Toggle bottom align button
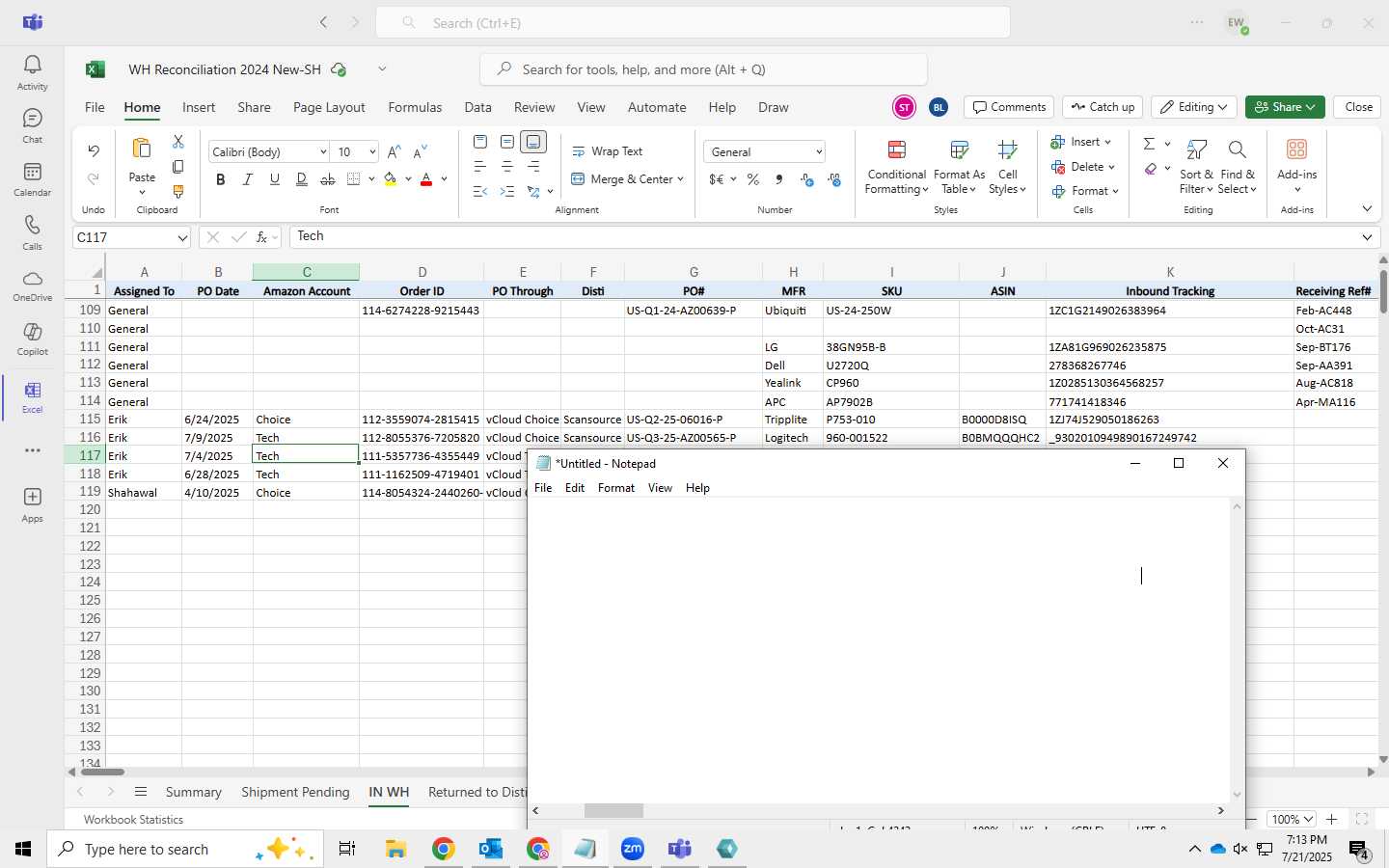The height and width of the screenshot is (868, 1389). coord(533,142)
